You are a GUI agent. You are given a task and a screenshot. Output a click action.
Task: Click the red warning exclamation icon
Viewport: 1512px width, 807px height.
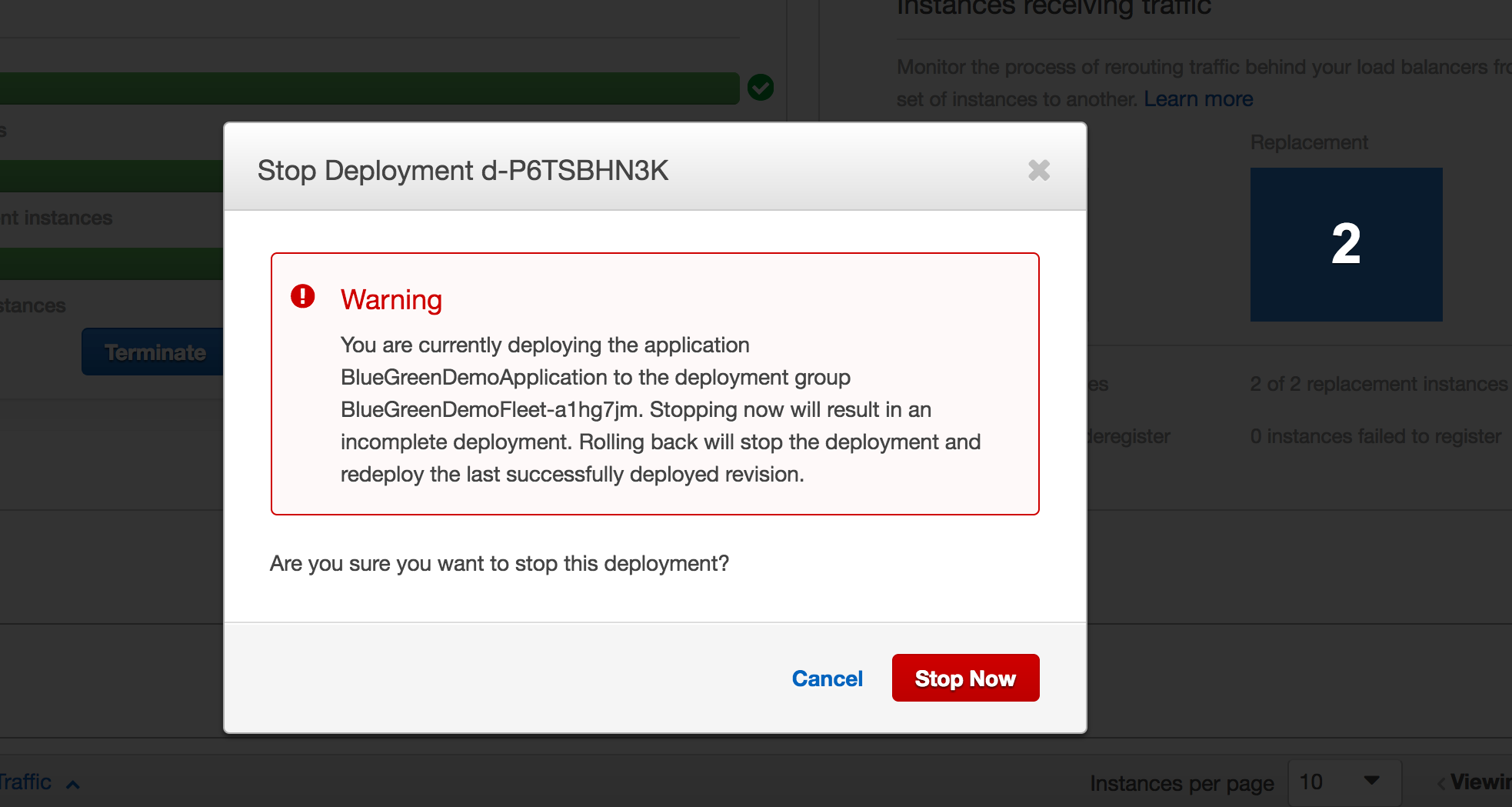click(303, 296)
